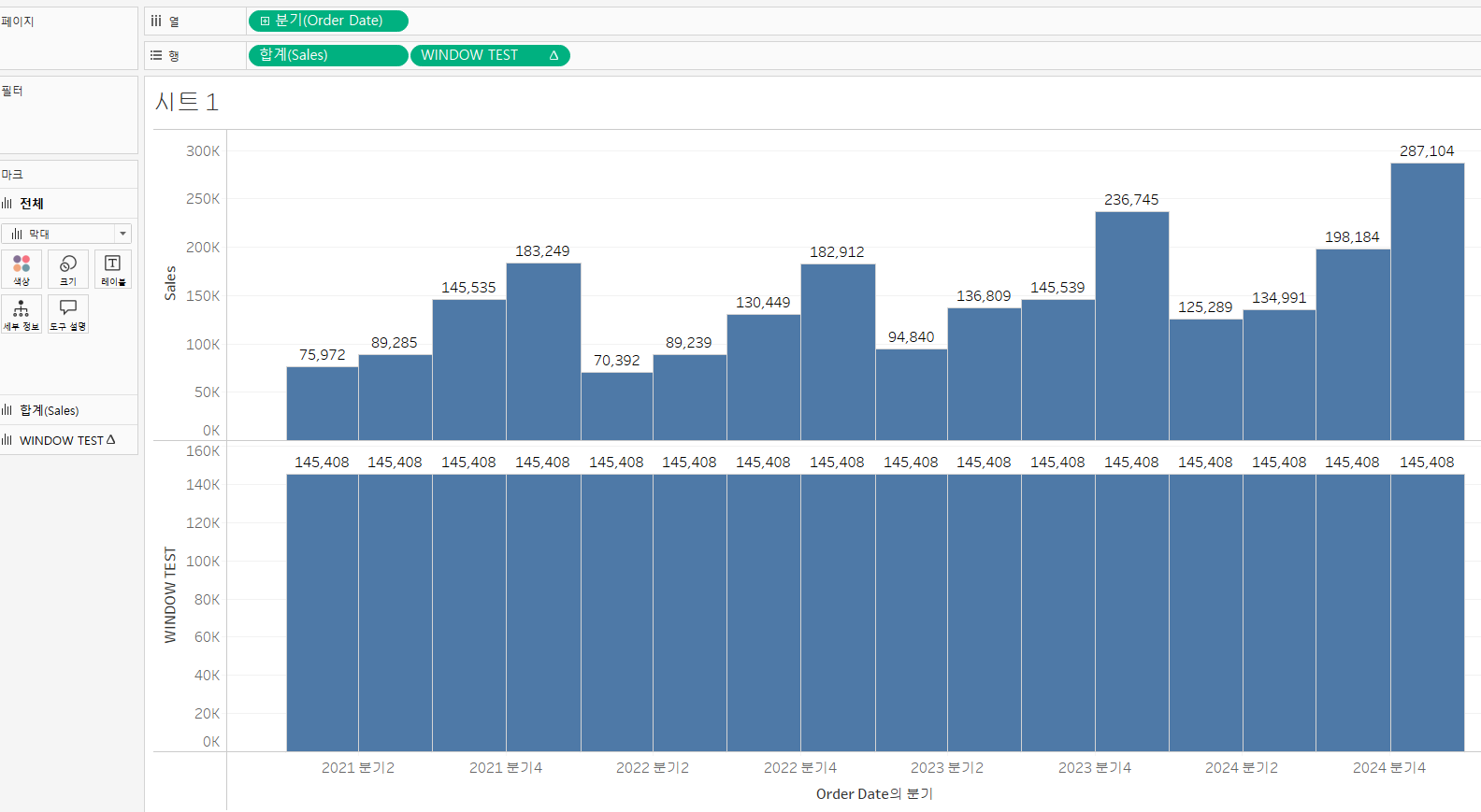Click the 2021 분기4 axis label
The image size is (1481, 812).
[506, 768]
